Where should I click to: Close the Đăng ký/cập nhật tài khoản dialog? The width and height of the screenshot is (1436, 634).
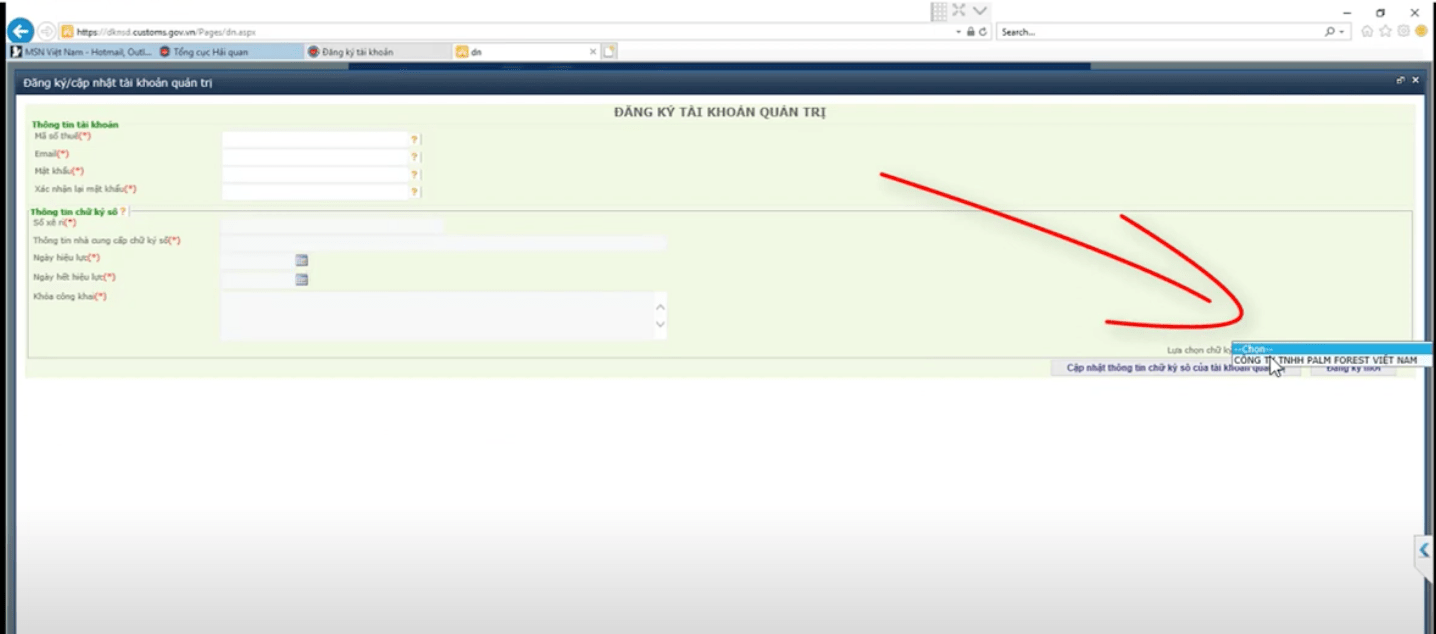pyautogui.click(x=1415, y=80)
